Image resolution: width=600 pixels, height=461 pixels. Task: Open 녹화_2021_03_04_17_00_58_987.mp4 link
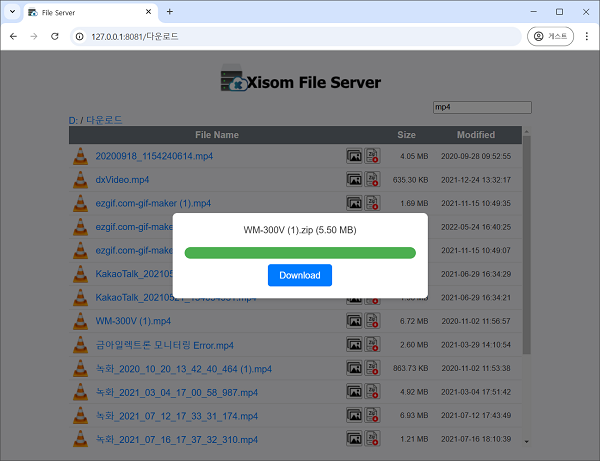(177, 393)
